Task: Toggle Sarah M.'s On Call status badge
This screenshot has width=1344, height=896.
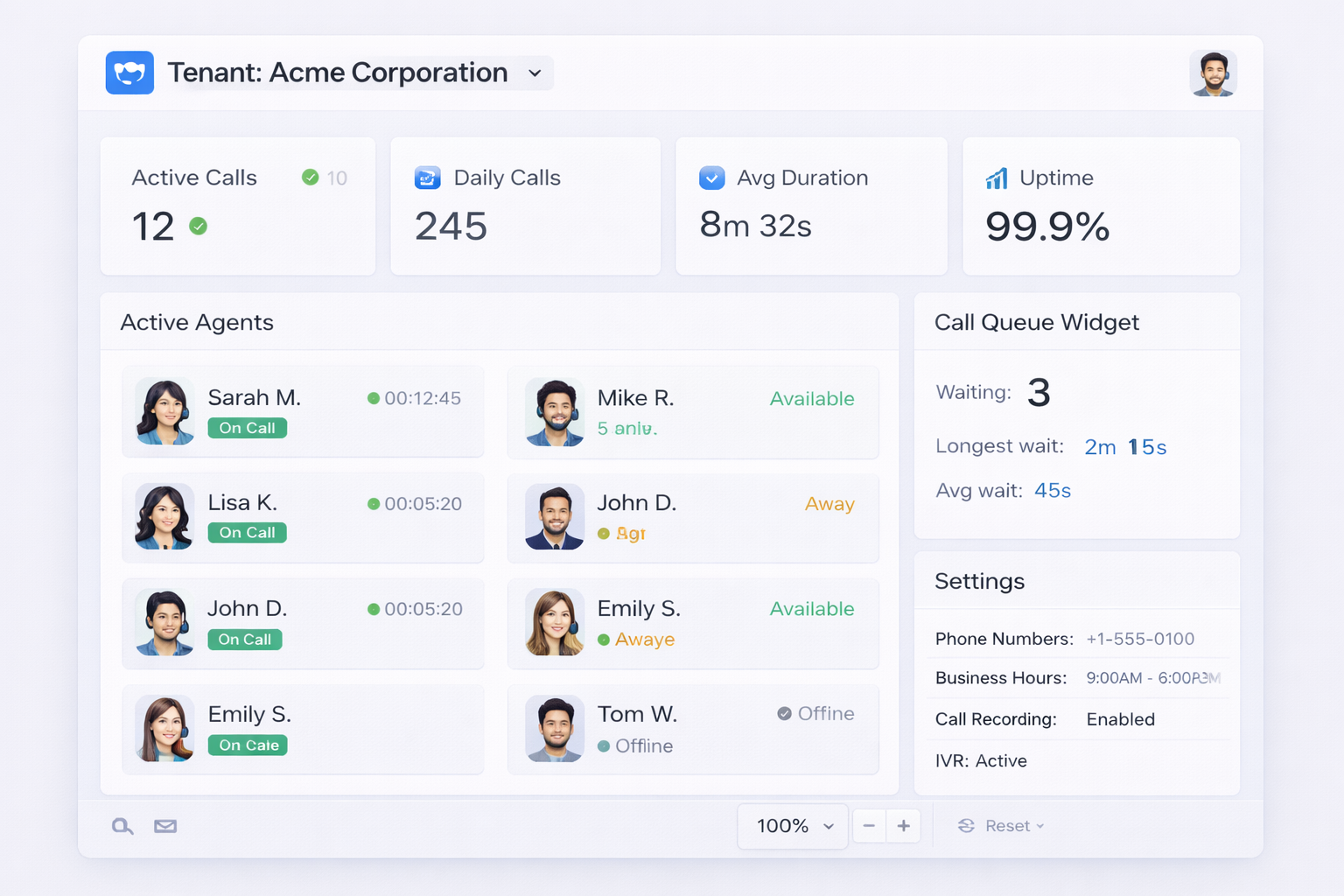Action: point(248,428)
